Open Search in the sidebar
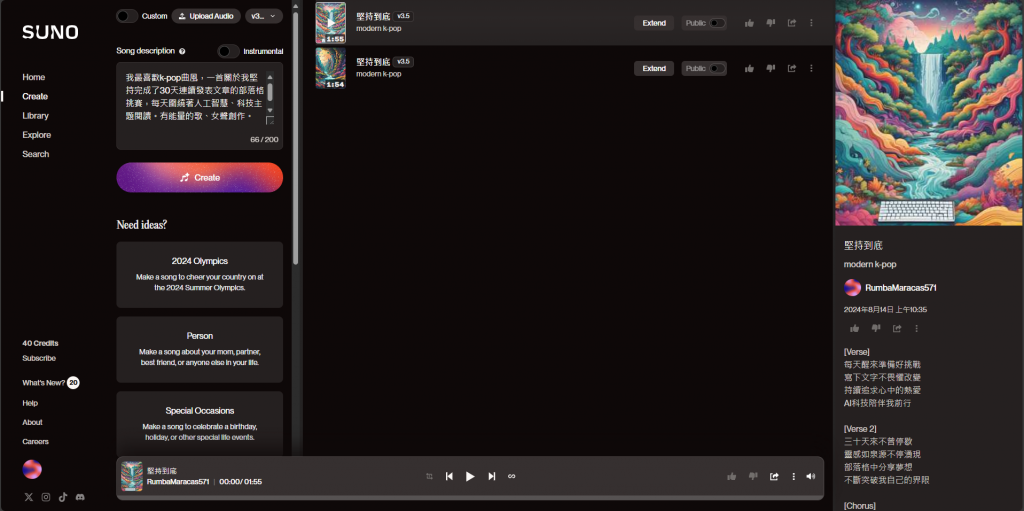The width and height of the screenshot is (1024, 511). pyautogui.click(x=35, y=154)
